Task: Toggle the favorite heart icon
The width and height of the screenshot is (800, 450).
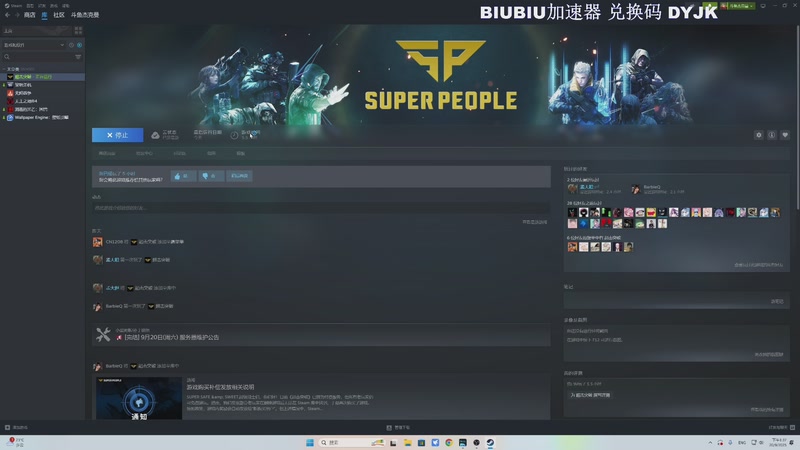Action: (785, 135)
